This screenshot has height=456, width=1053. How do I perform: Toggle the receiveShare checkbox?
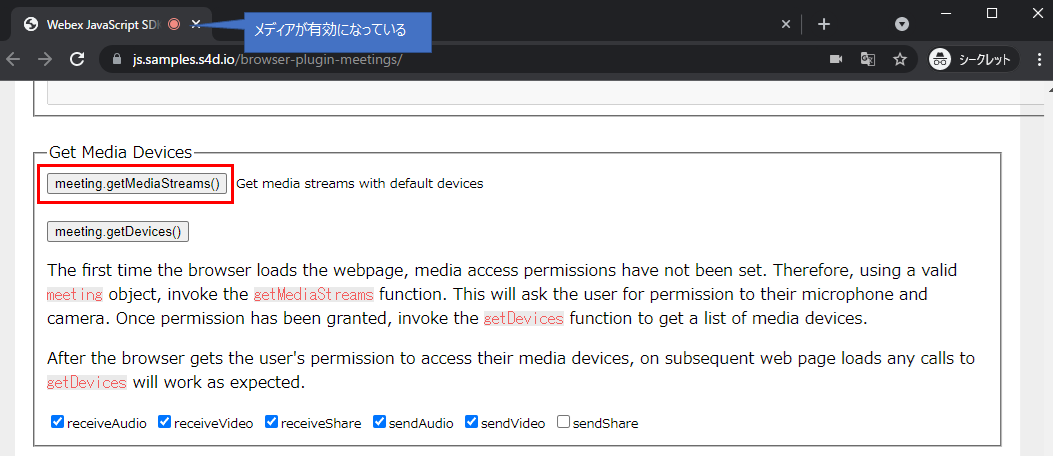tap(272, 422)
